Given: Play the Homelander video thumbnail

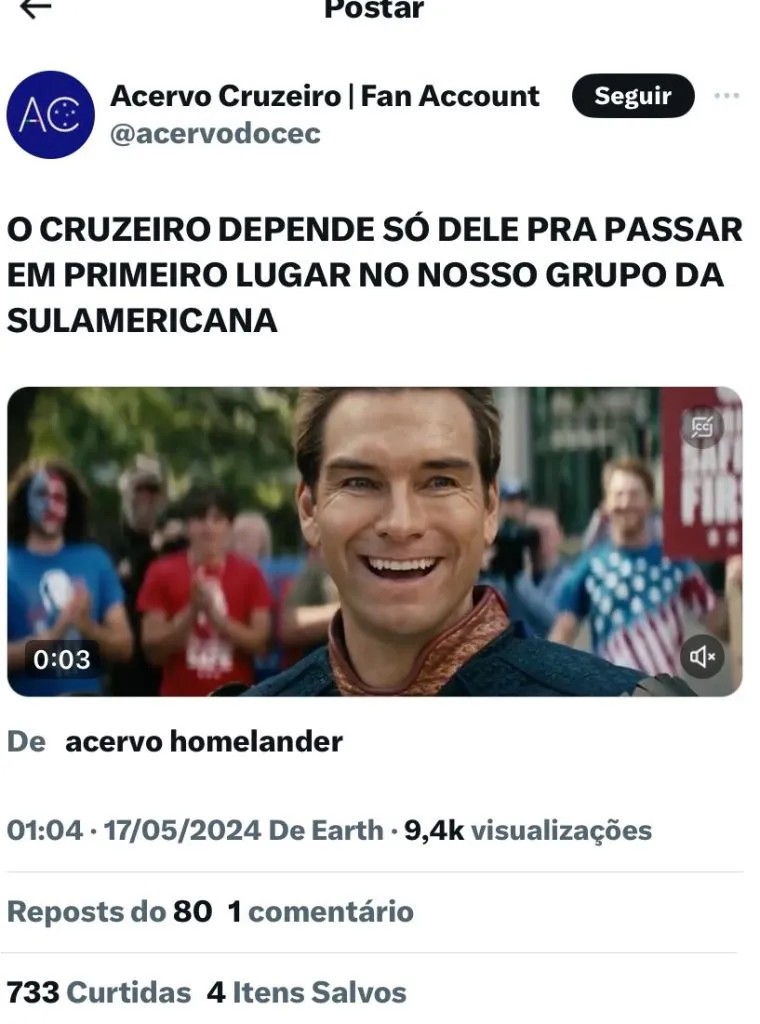Looking at the screenshot, I should click(374, 541).
